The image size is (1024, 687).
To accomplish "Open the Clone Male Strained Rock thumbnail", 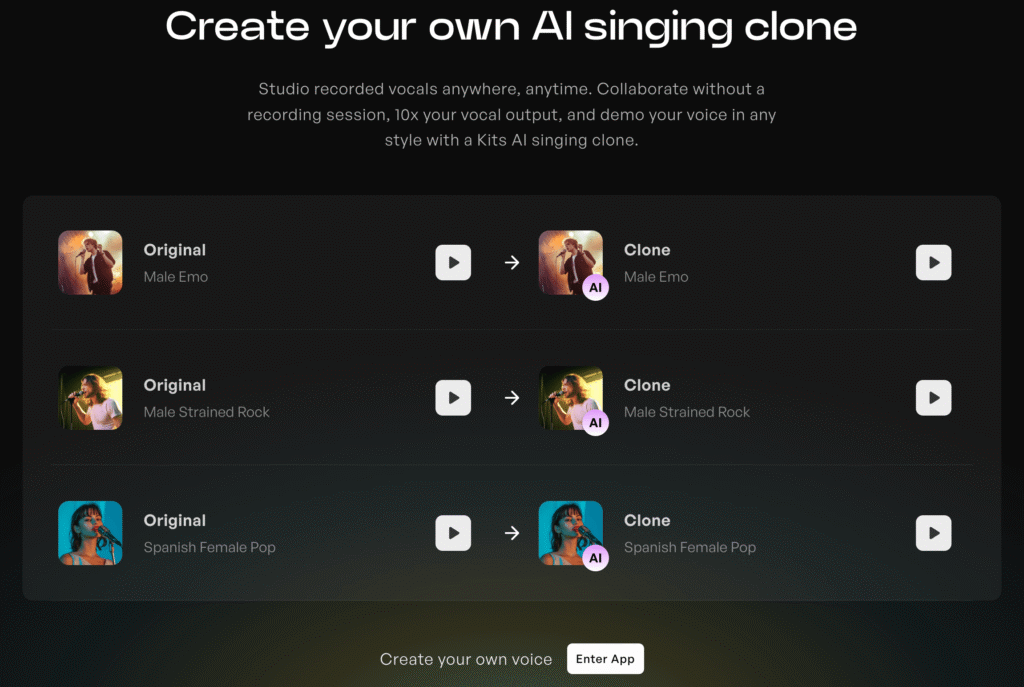I will tap(570, 398).
